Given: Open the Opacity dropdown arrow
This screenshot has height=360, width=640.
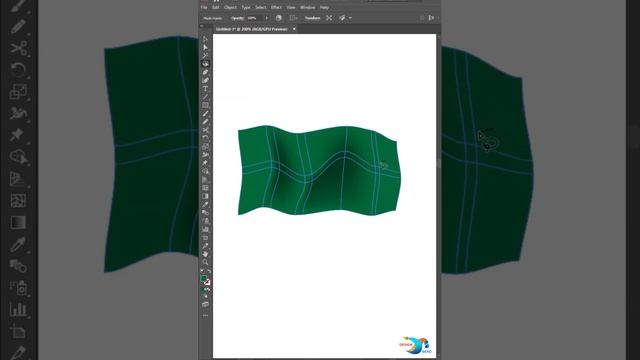Looking at the screenshot, I should click(x=267, y=18).
